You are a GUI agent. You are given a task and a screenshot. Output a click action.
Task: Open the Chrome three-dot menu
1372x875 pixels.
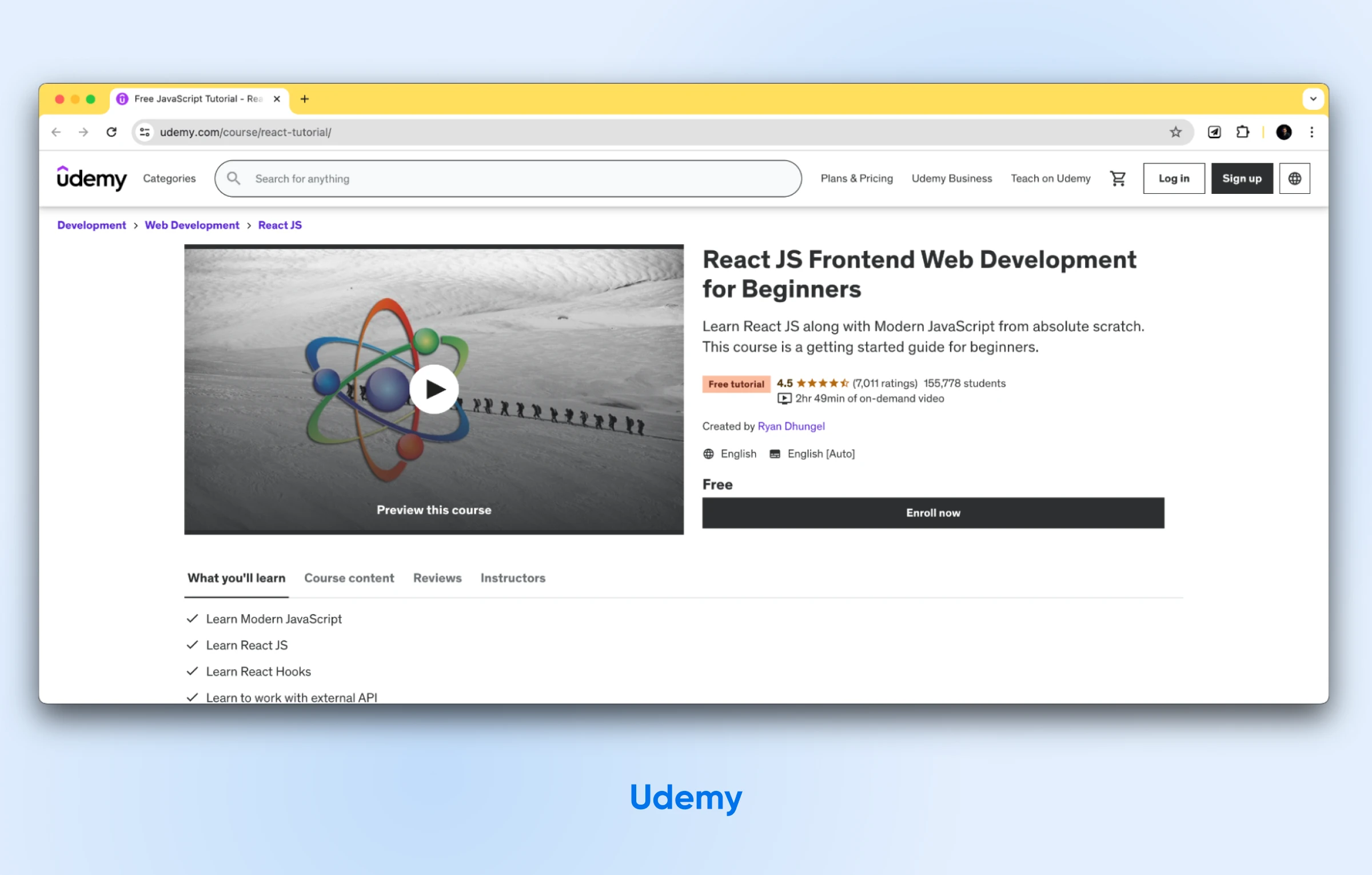(1311, 132)
